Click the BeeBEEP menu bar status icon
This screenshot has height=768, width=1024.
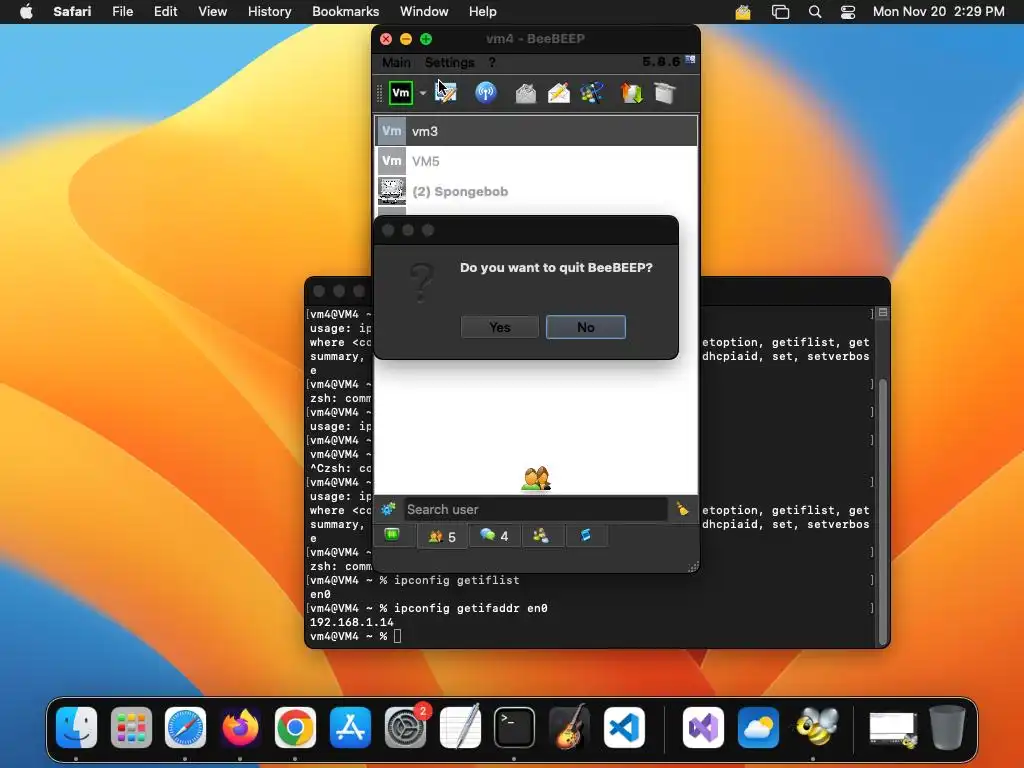(743, 12)
